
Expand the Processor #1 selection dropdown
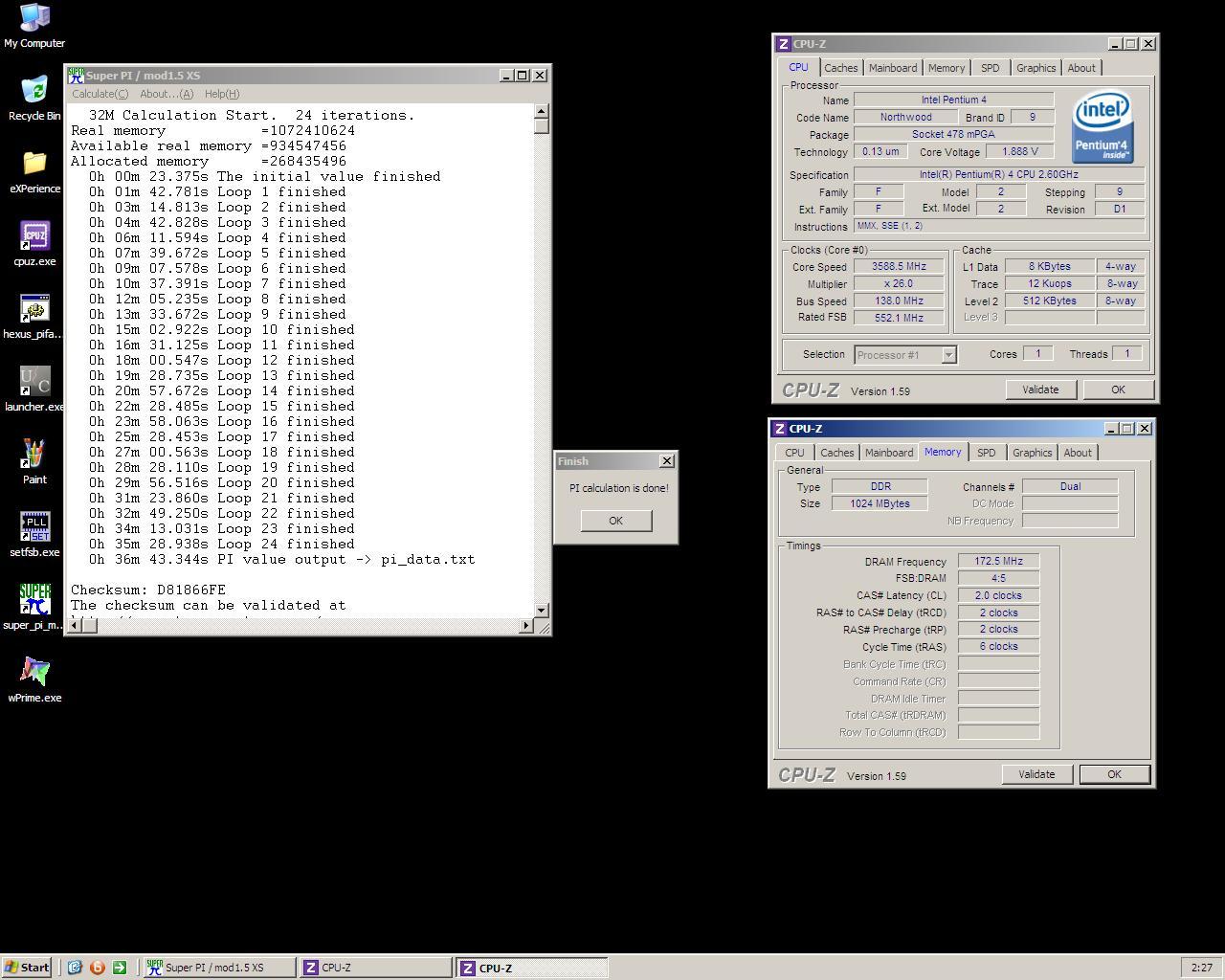coord(948,355)
